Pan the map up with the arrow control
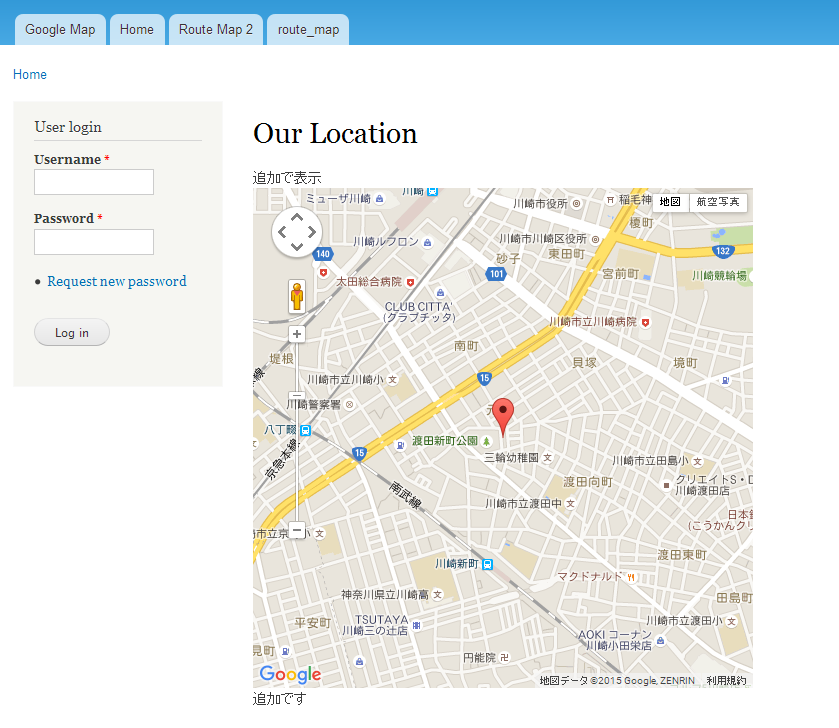The width and height of the screenshot is (839, 728). coord(297,217)
